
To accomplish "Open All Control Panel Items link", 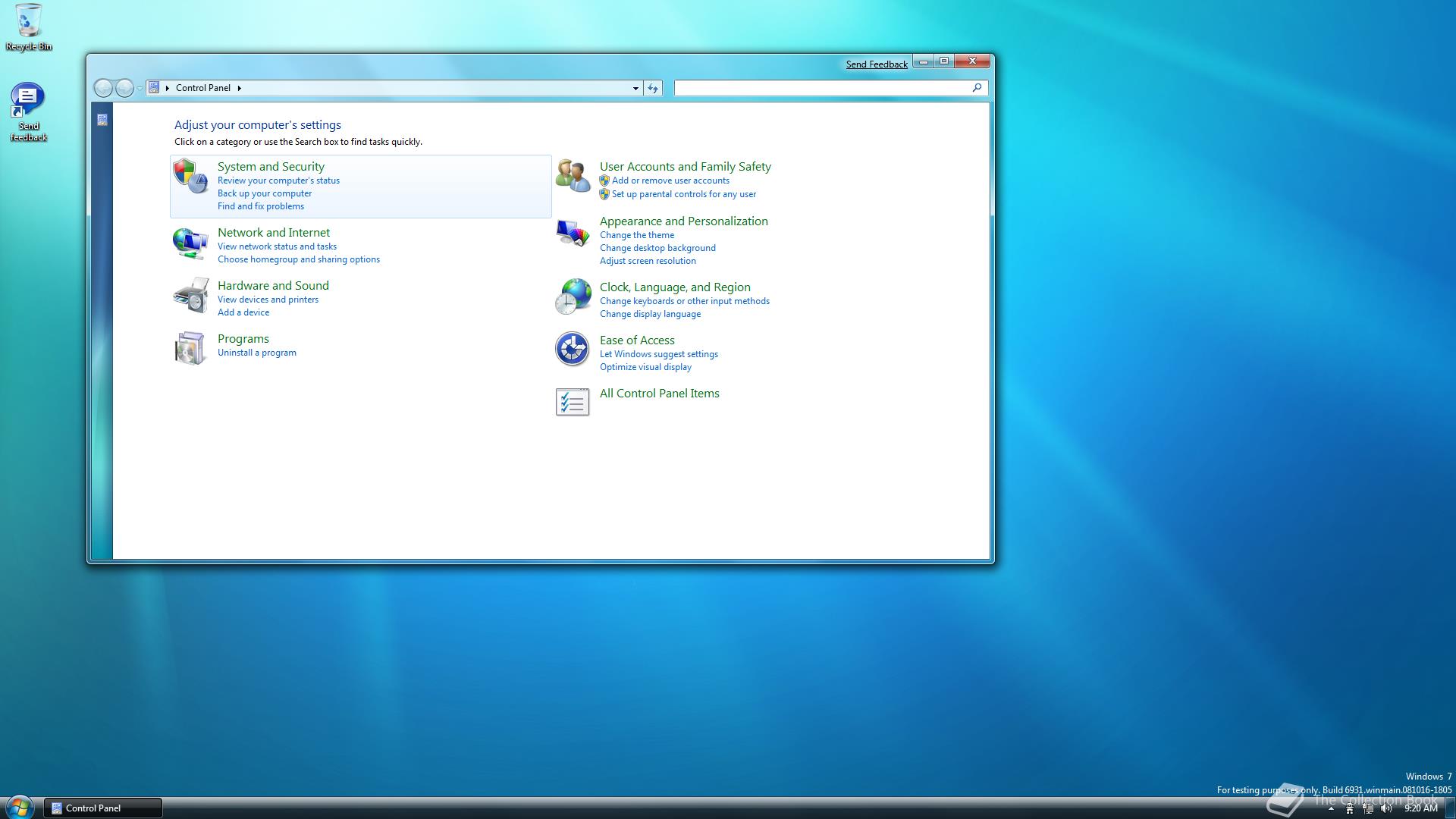I will 660,394.
